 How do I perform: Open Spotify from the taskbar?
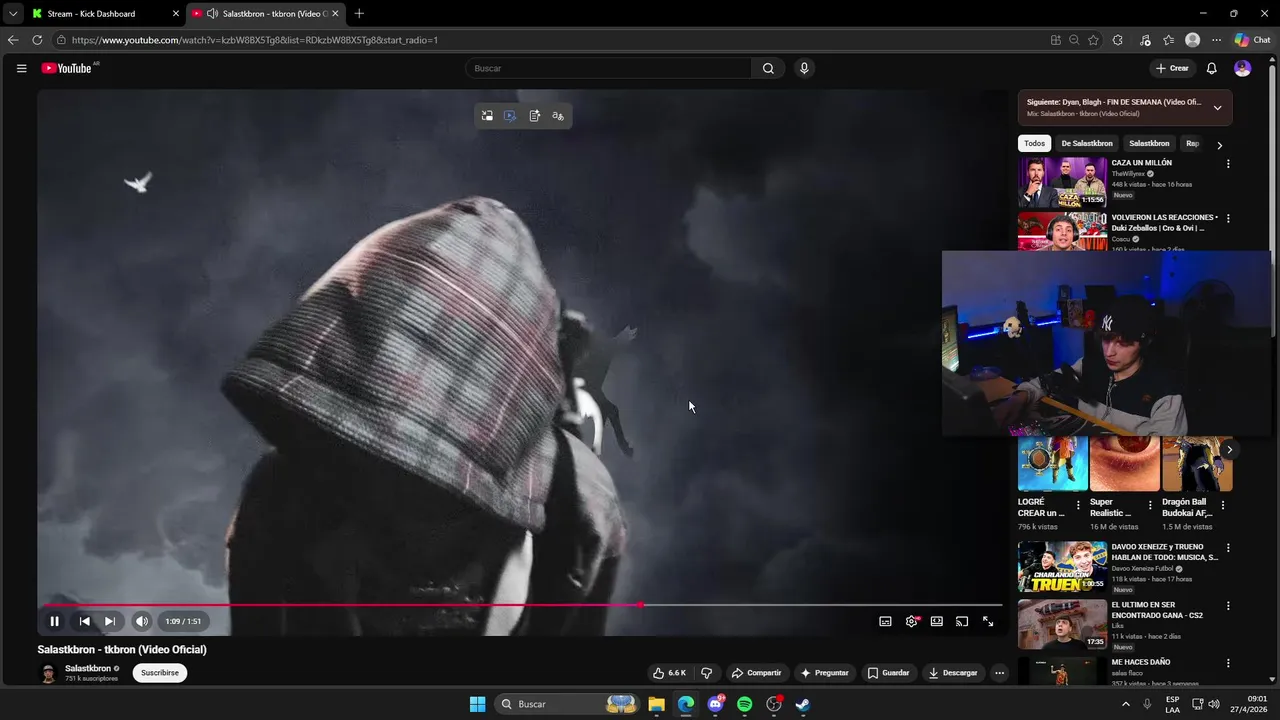pyautogui.click(x=745, y=704)
